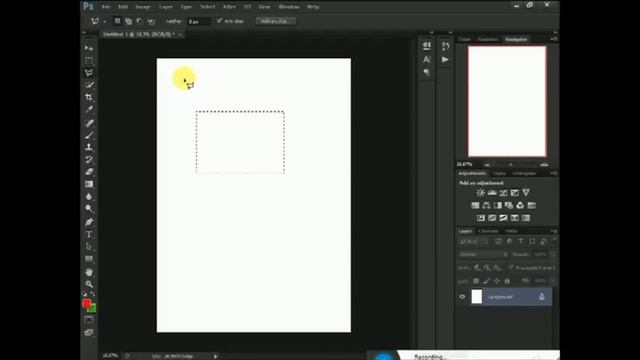Viewport: 640px width, 360px height.
Task: Select the Move tool
Action: tap(89, 48)
